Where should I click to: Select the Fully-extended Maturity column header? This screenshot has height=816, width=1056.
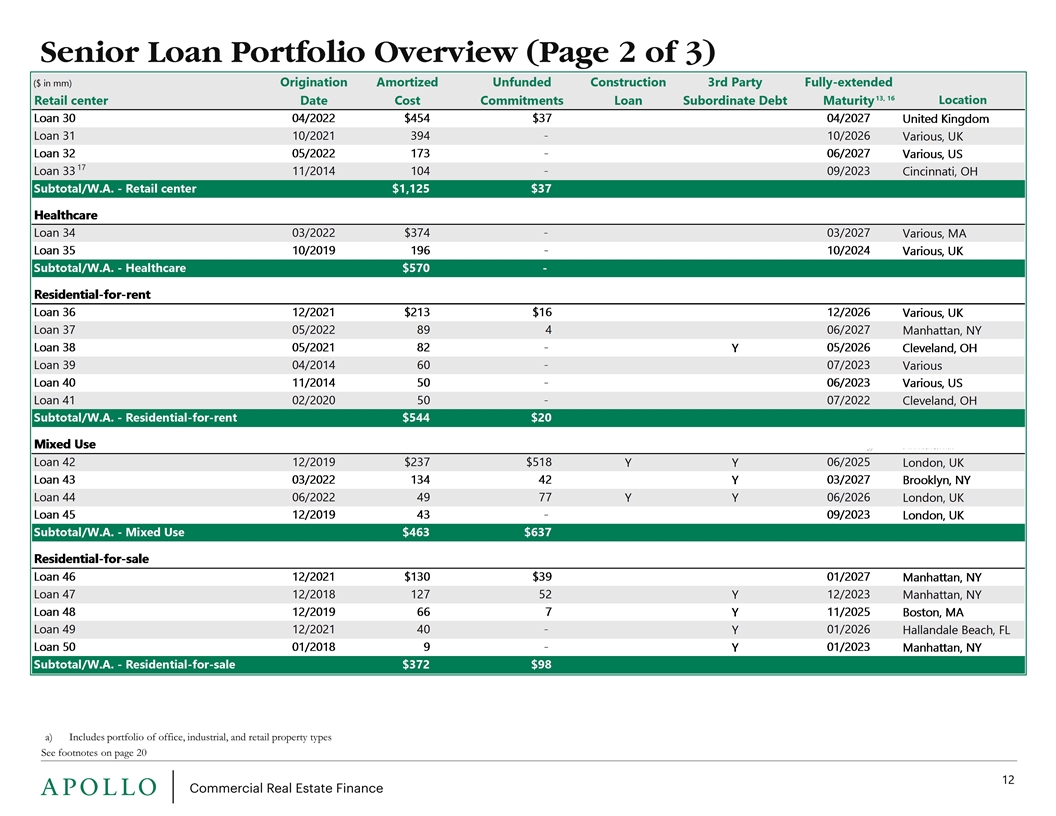point(848,91)
